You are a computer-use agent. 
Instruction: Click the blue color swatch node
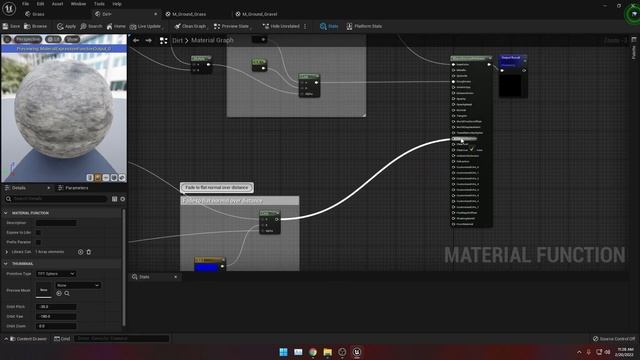206,267
